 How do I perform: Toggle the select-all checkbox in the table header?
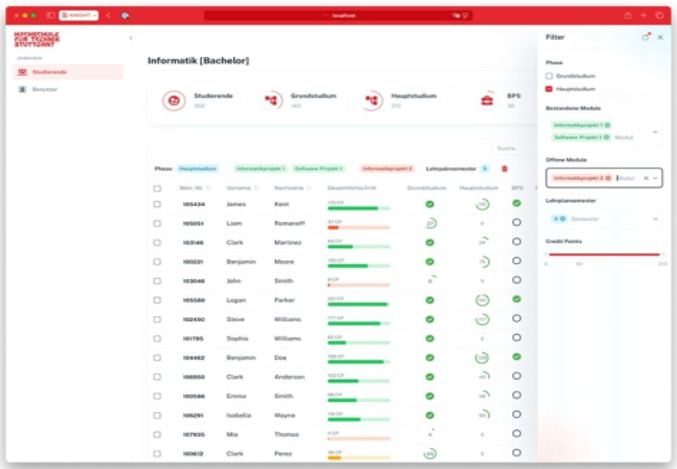[157, 188]
